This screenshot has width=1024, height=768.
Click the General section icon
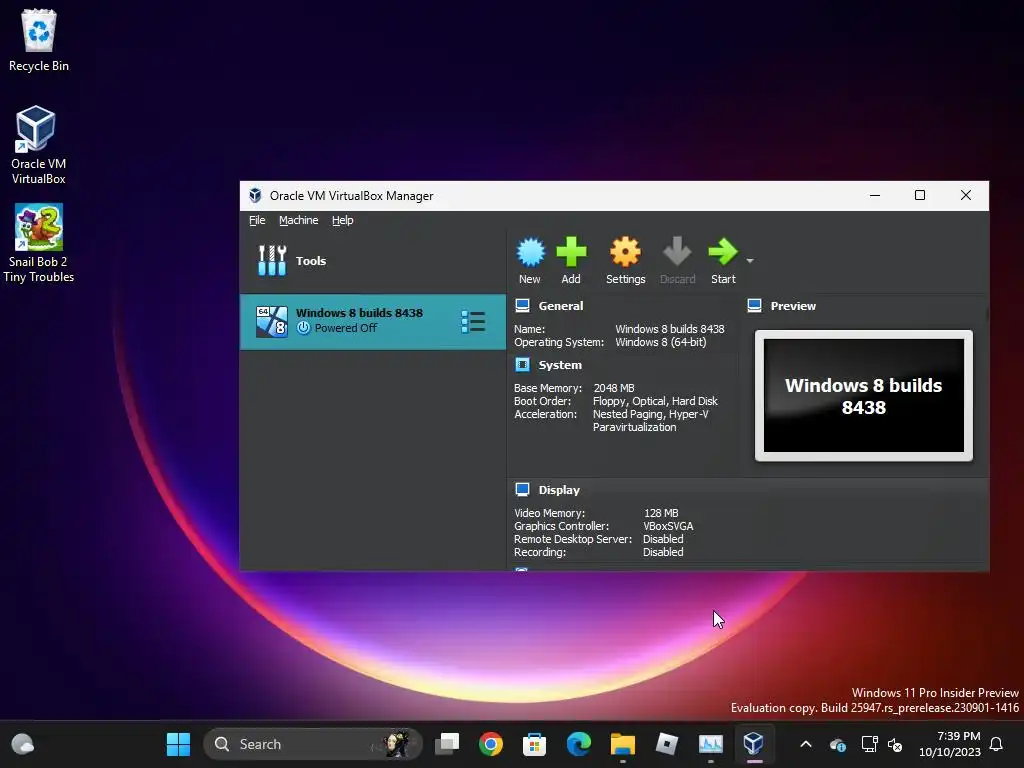point(522,306)
